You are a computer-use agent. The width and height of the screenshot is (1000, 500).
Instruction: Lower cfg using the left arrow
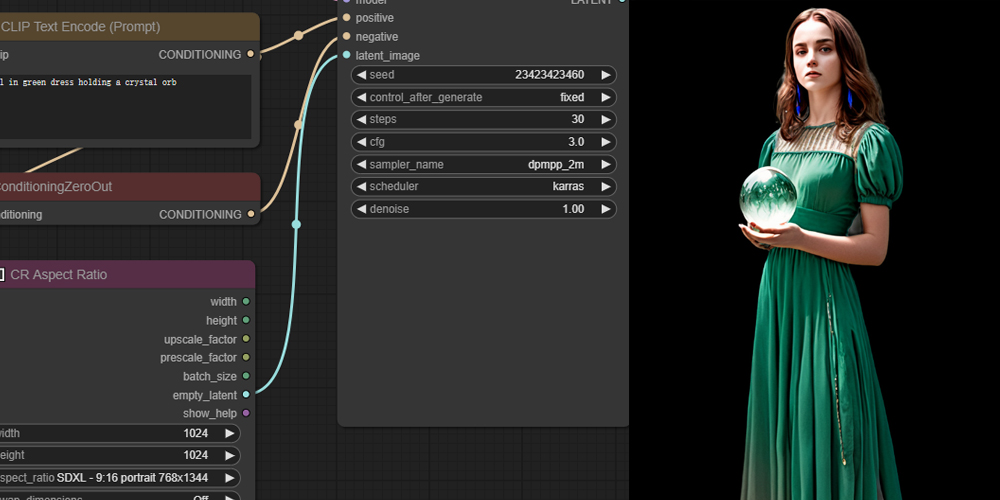361,142
